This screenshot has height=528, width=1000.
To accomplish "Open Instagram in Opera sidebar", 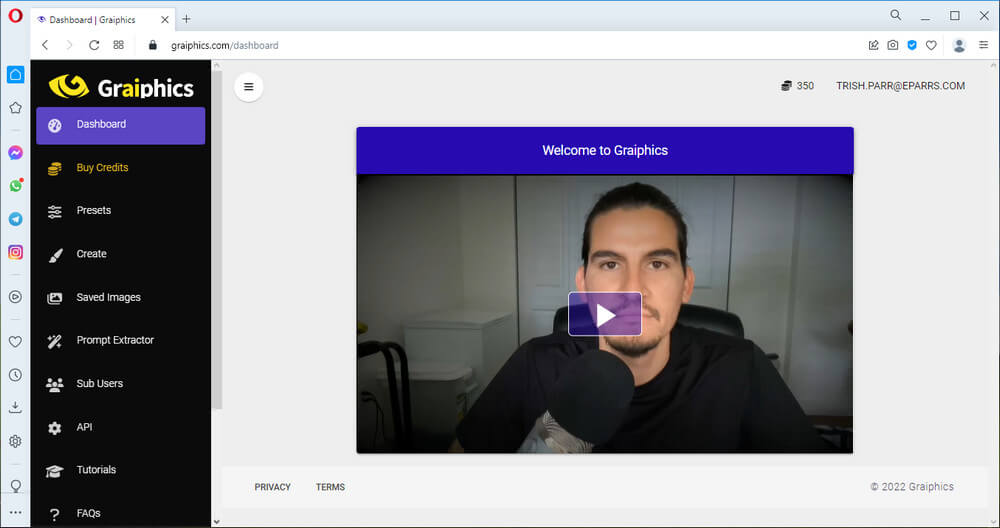I will (x=15, y=252).
